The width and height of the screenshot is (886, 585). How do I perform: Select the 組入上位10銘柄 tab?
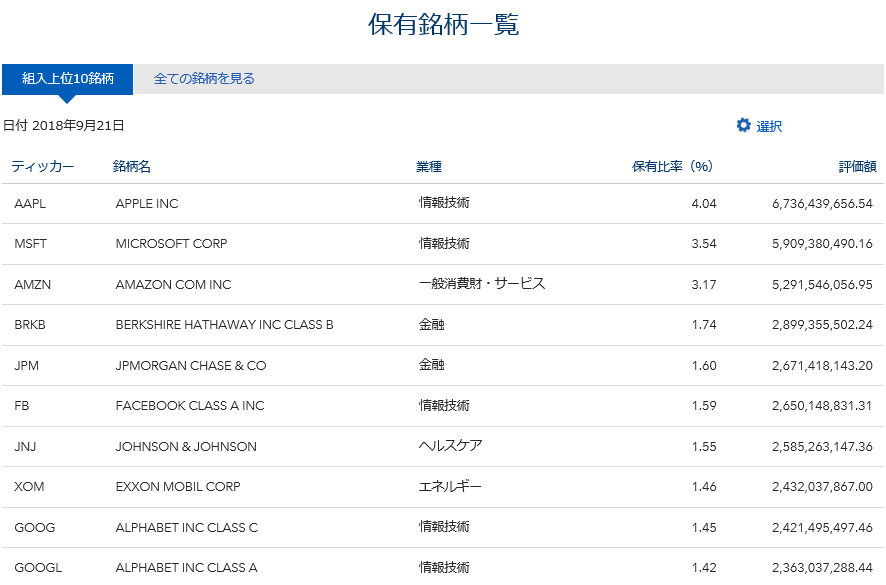pos(67,79)
